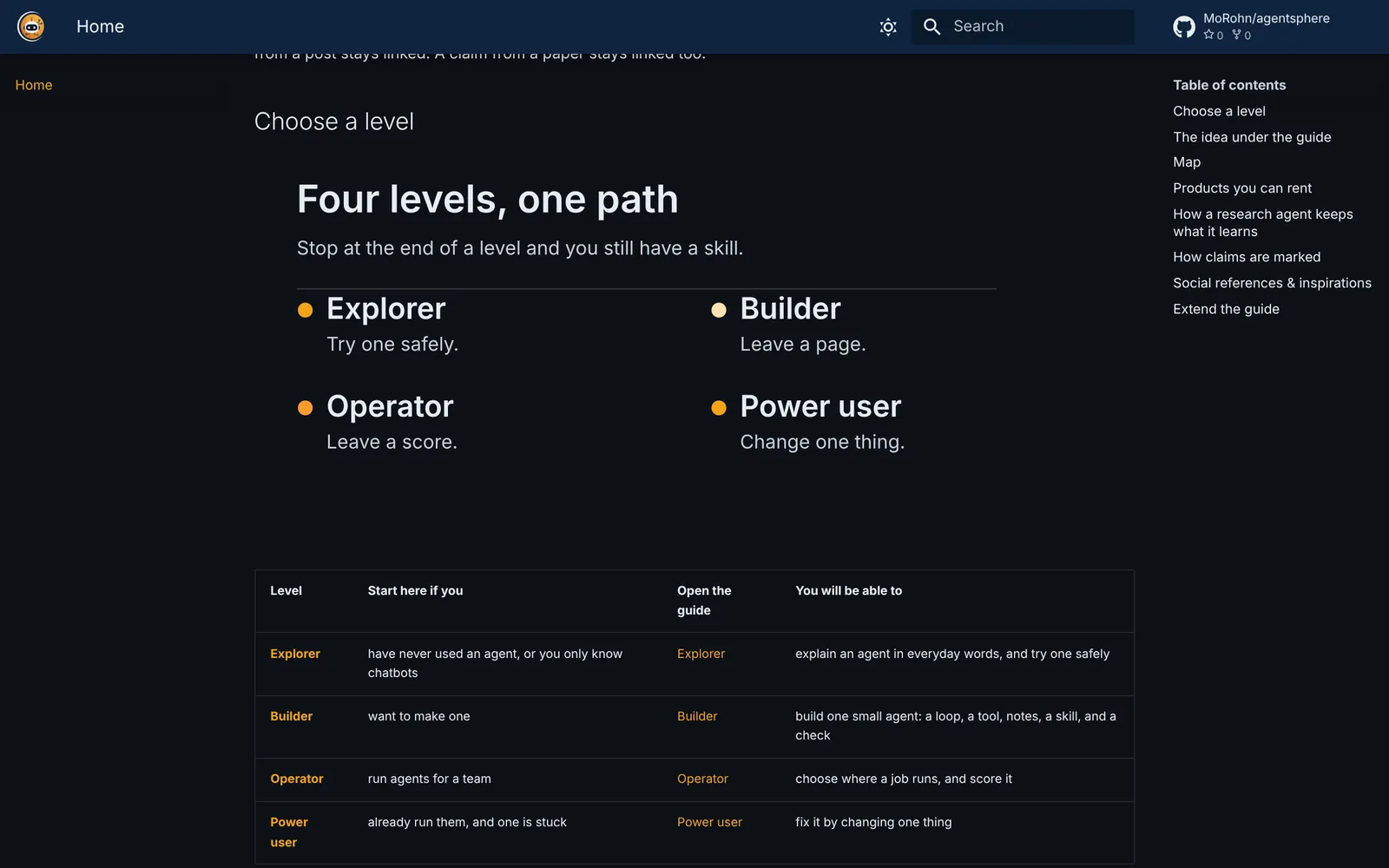Image resolution: width=1389 pixels, height=868 pixels.
Task: Click the Builder heading in diagram
Action: tap(790, 309)
